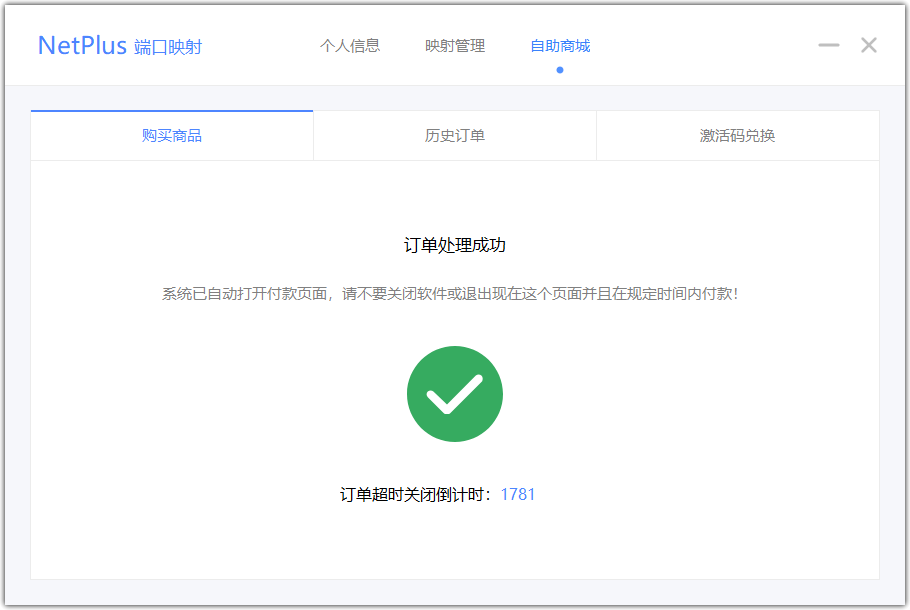Click the 订单超时关闭倒计时 label
This screenshot has height=610, width=910.
click(x=417, y=494)
